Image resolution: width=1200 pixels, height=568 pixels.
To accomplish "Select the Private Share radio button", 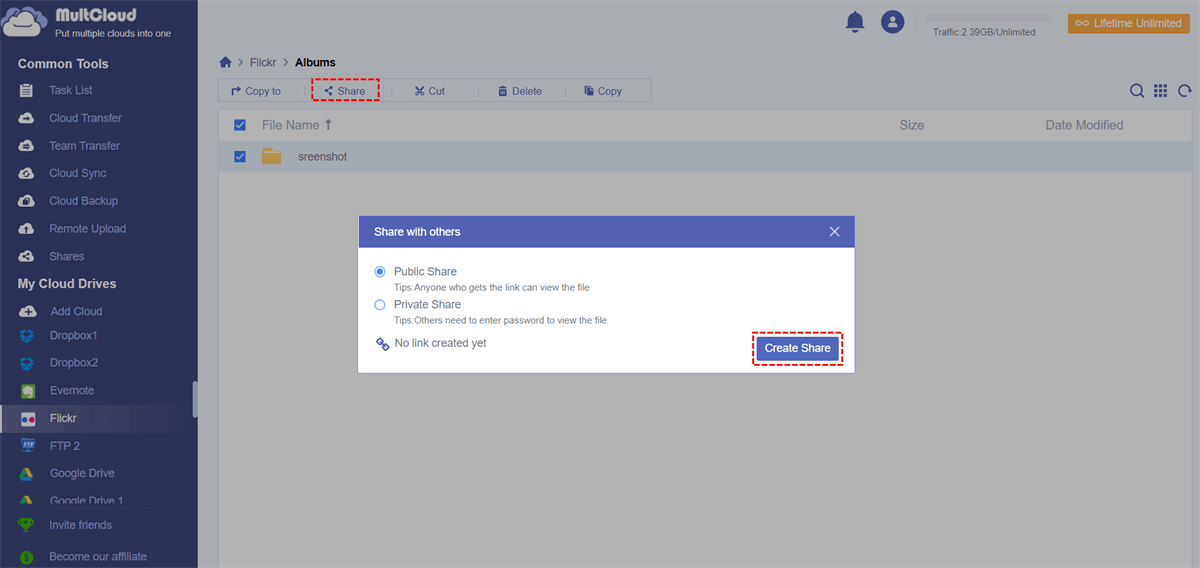I will point(380,305).
